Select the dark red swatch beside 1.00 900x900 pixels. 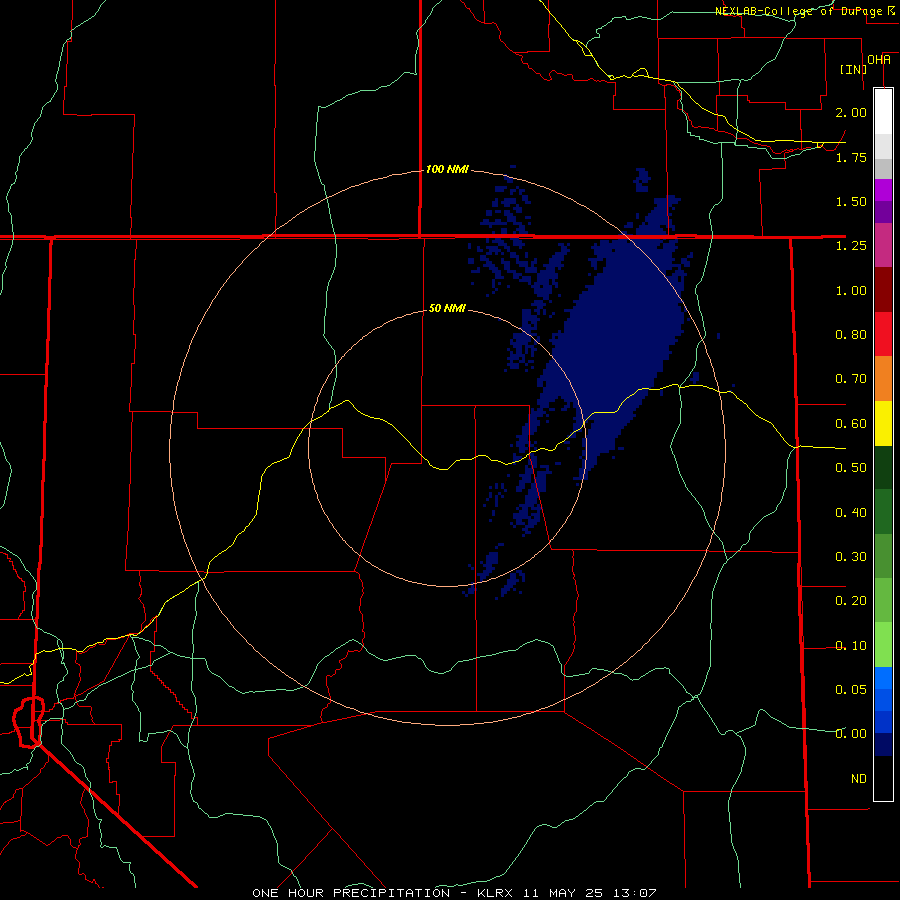click(x=883, y=290)
